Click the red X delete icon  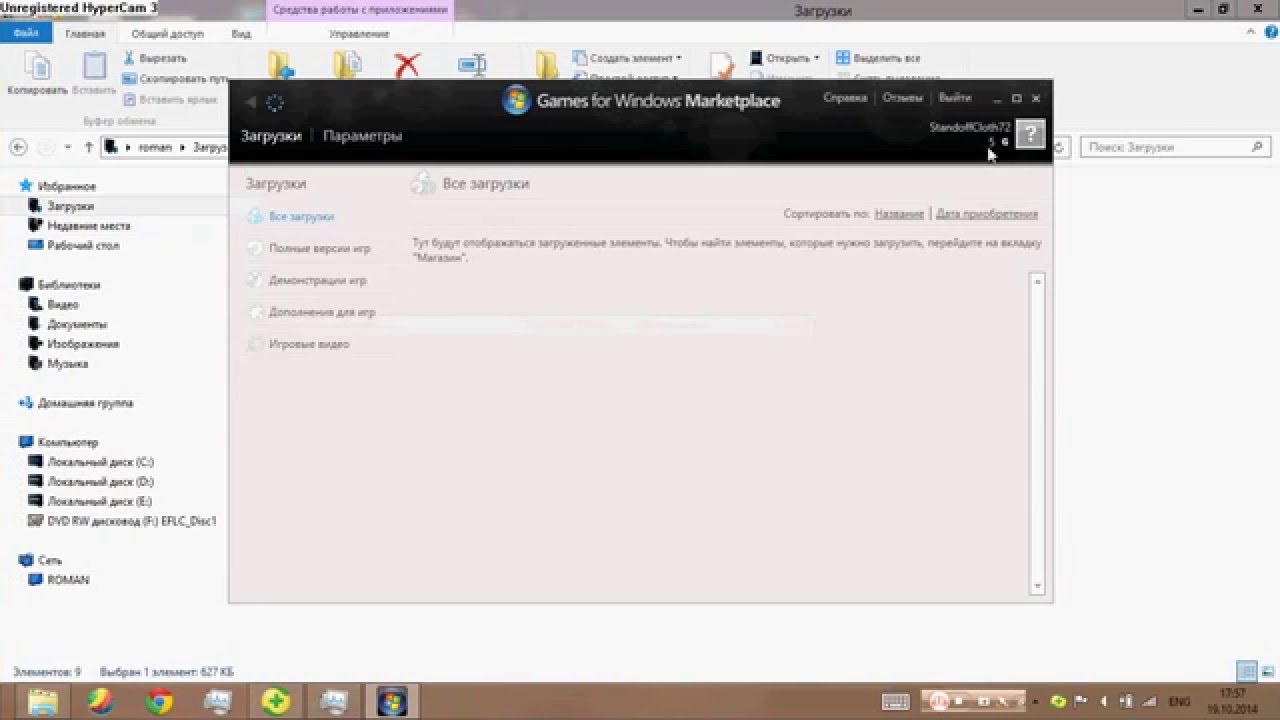[x=407, y=66]
